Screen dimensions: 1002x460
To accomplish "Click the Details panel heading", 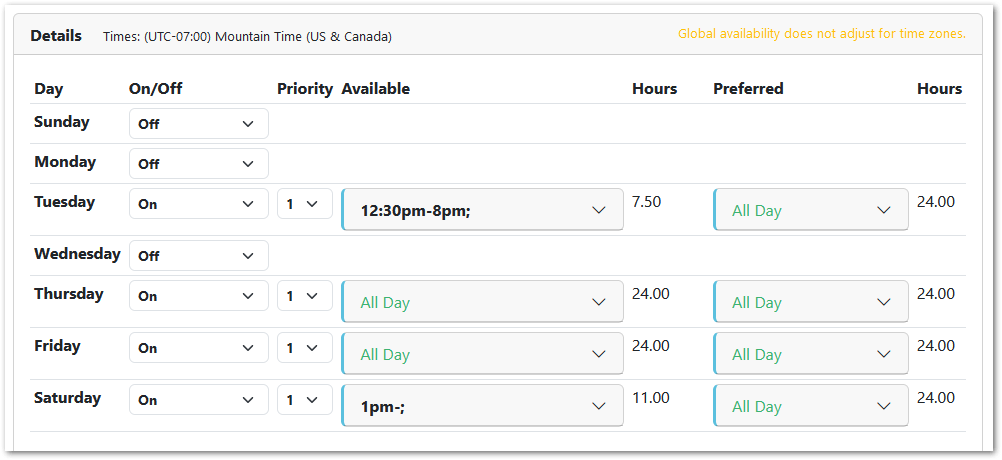I will (x=56, y=36).
